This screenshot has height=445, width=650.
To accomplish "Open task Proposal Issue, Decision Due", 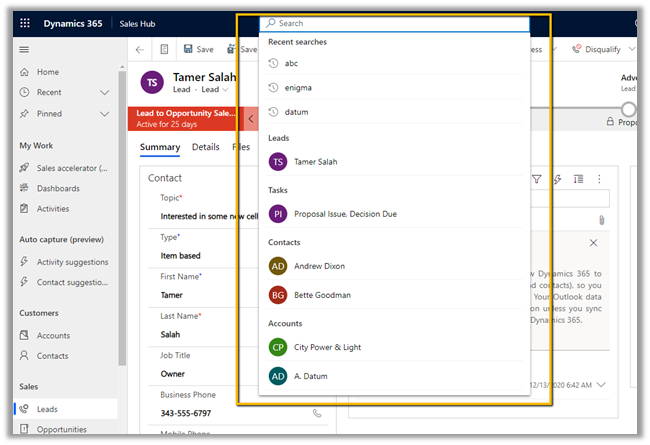I will [394, 214].
